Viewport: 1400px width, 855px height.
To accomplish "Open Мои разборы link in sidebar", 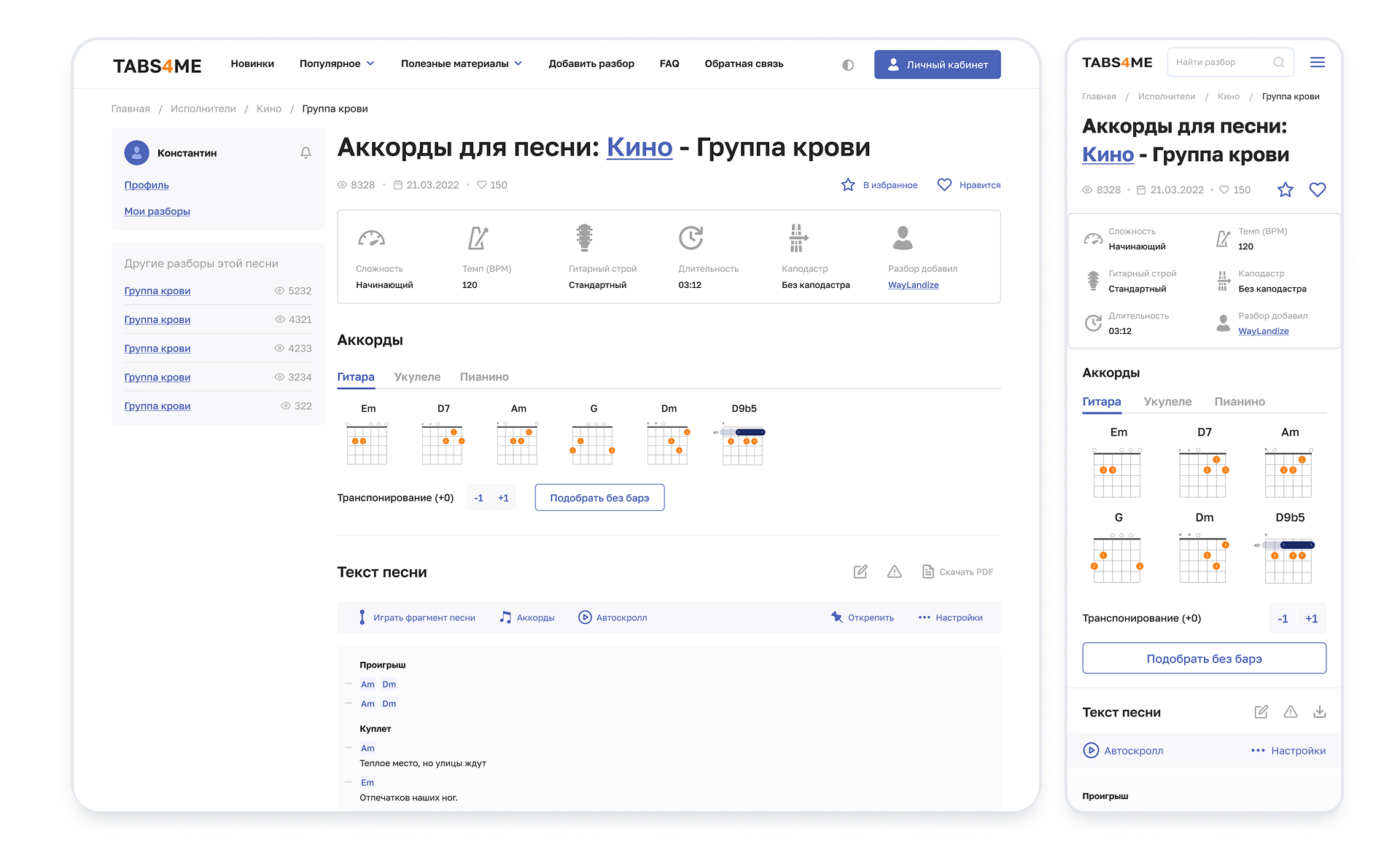I will 157,211.
